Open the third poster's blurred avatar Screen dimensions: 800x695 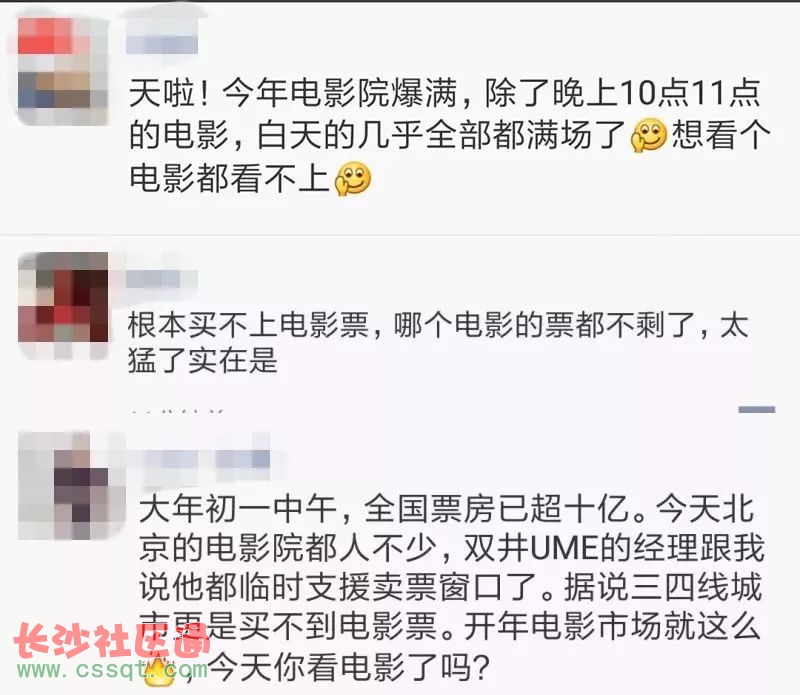click(x=71, y=485)
